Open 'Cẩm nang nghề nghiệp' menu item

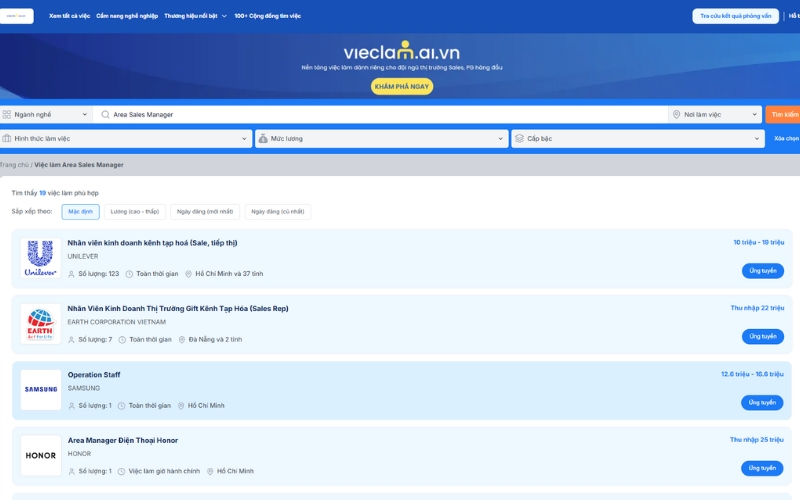[x=127, y=16]
